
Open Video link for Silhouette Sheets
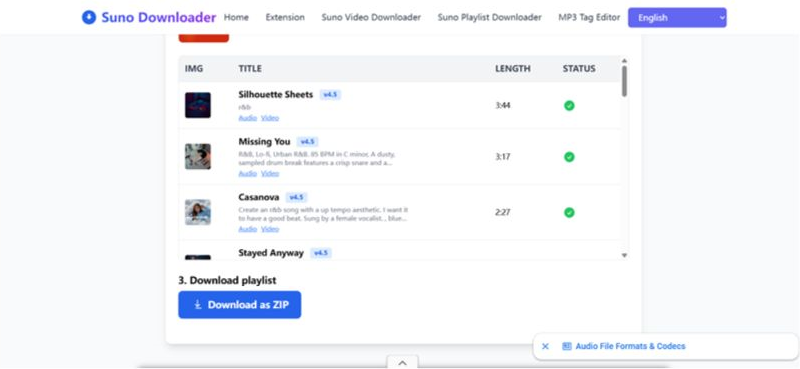pos(270,118)
